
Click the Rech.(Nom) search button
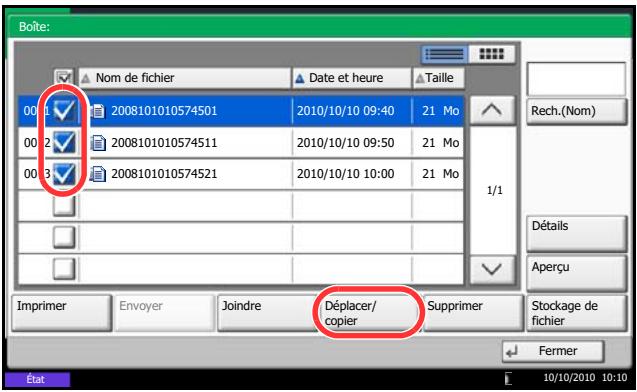pyautogui.click(x=576, y=111)
